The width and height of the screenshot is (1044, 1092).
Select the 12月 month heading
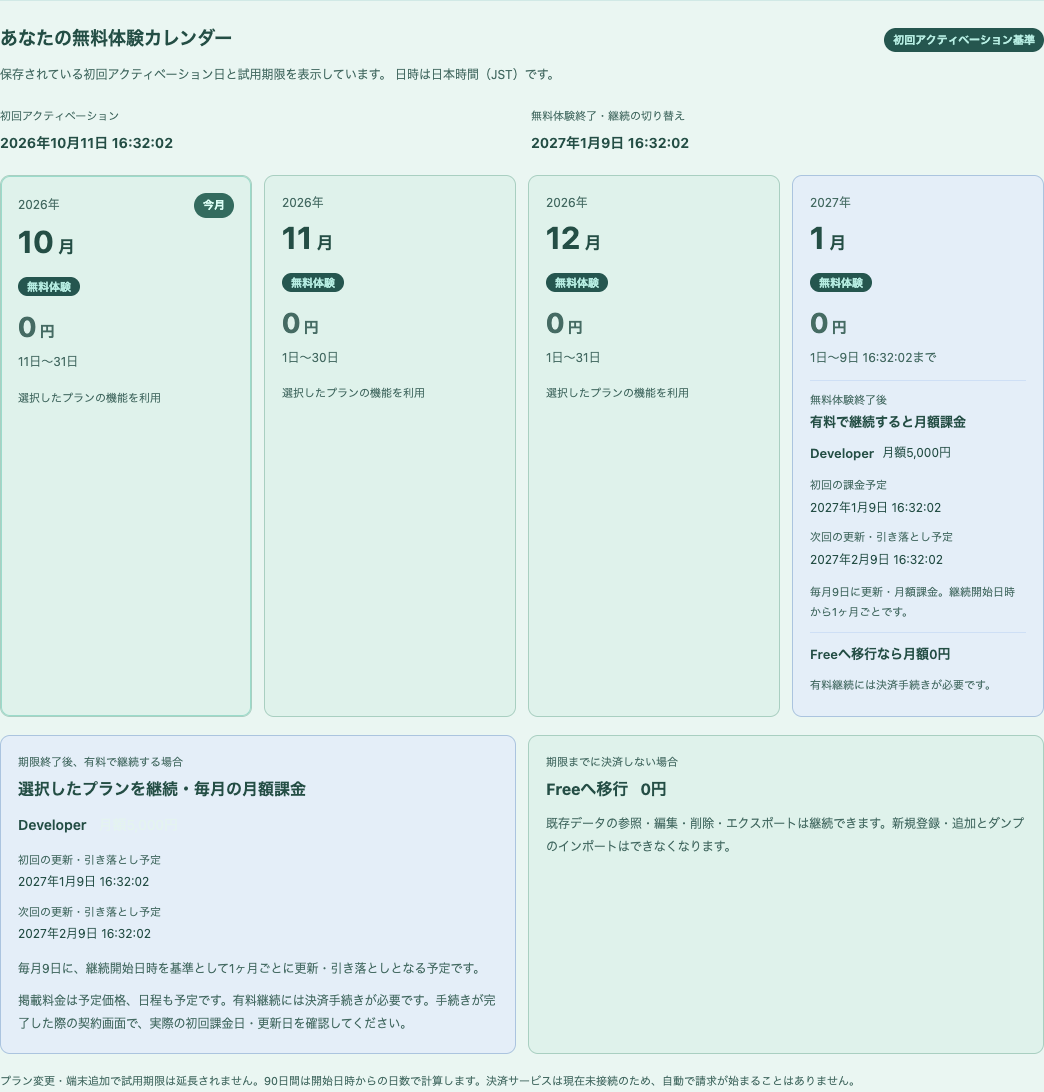[573, 239]
